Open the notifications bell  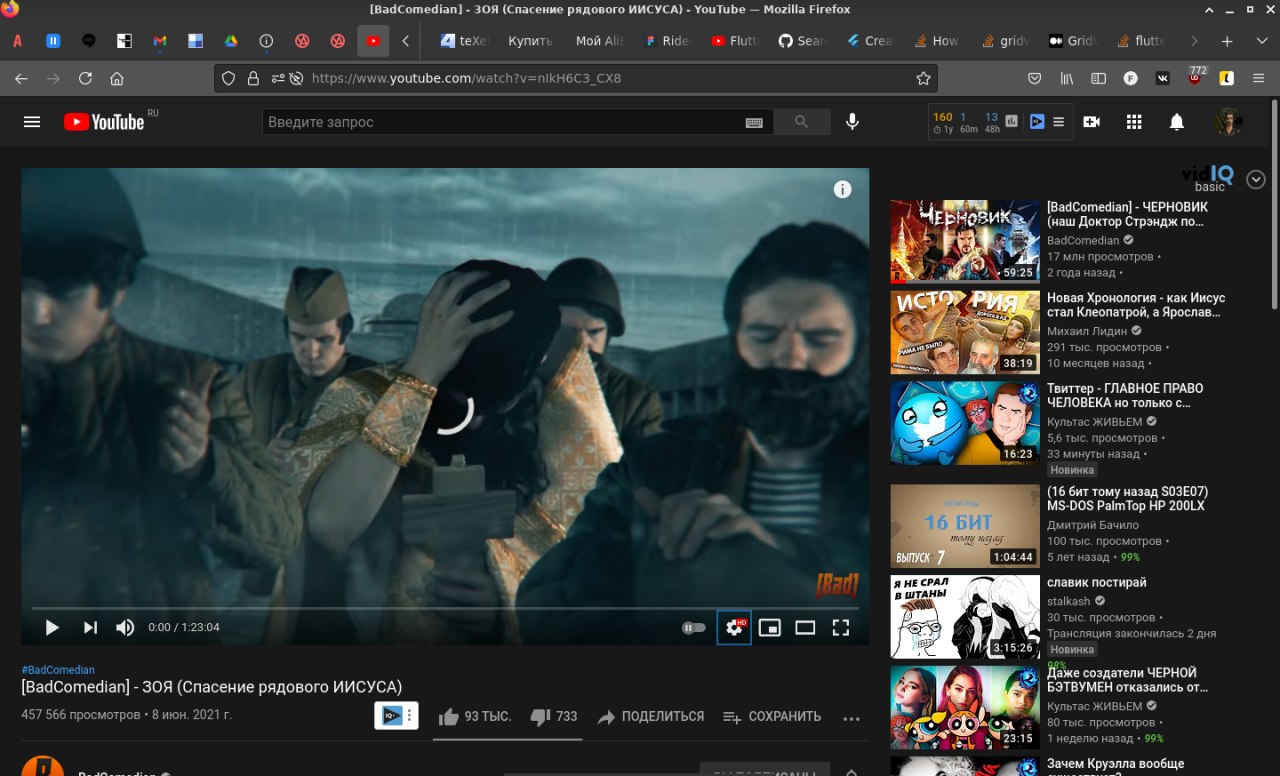click(1177, 122)
